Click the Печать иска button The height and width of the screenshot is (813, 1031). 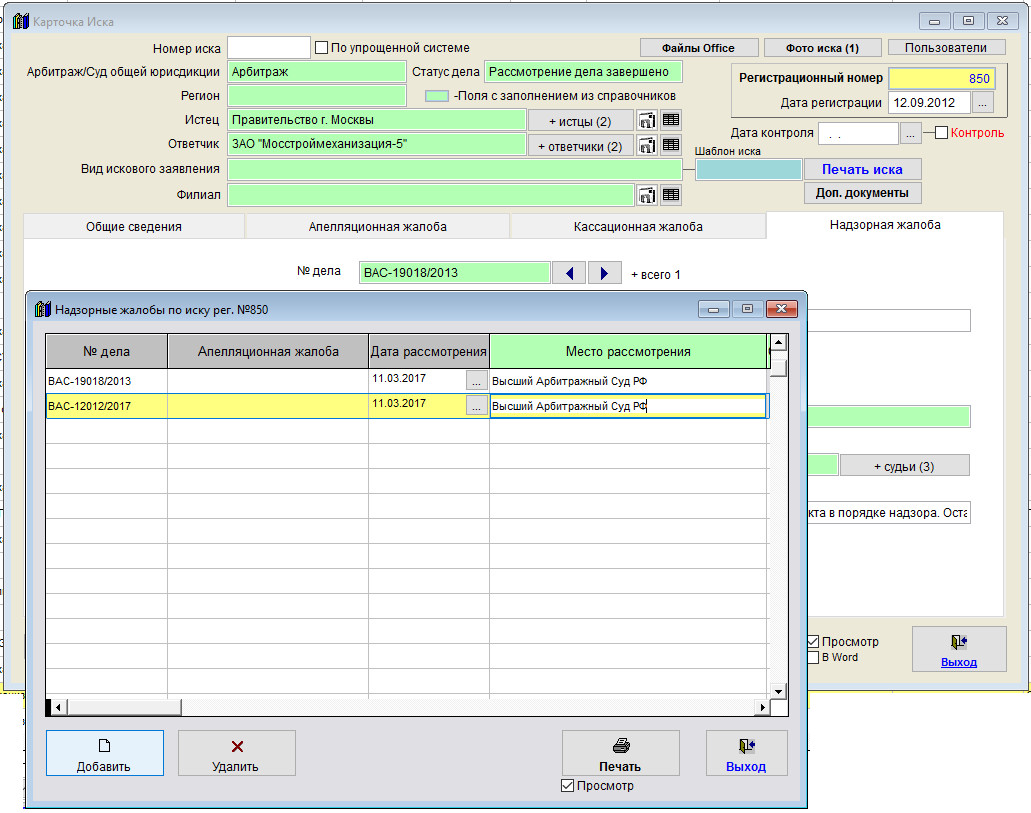[x=862, y=169]
